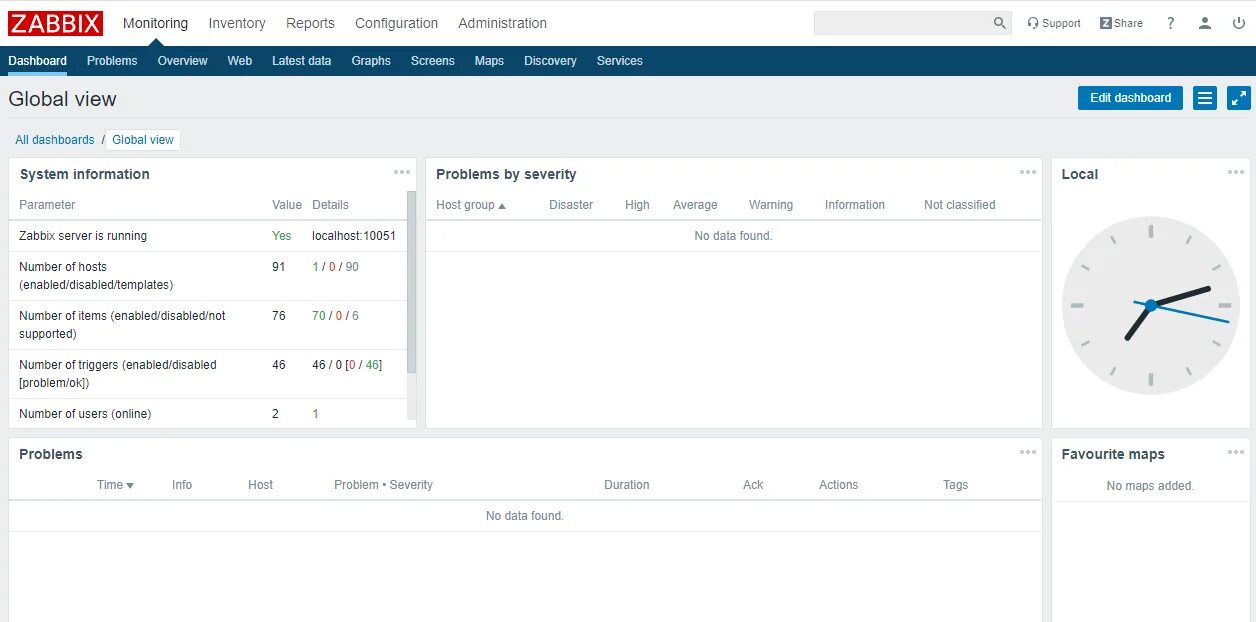
Task: Follow the All dashboards breadcrumb link
Action: (x=55, y=140)
